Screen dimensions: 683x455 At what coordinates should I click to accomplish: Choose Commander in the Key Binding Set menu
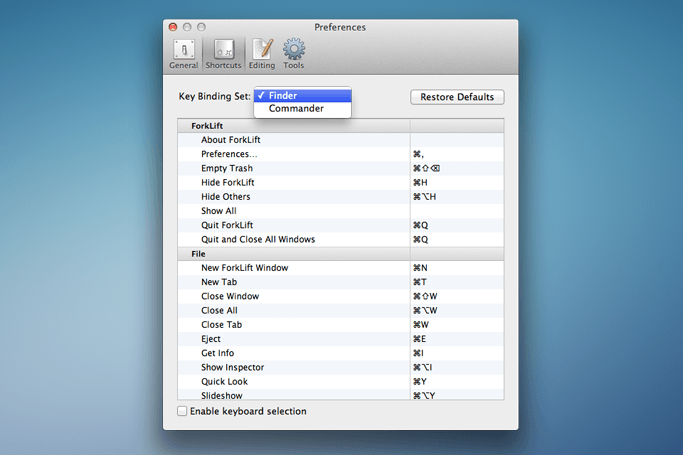tap(303, 108)
